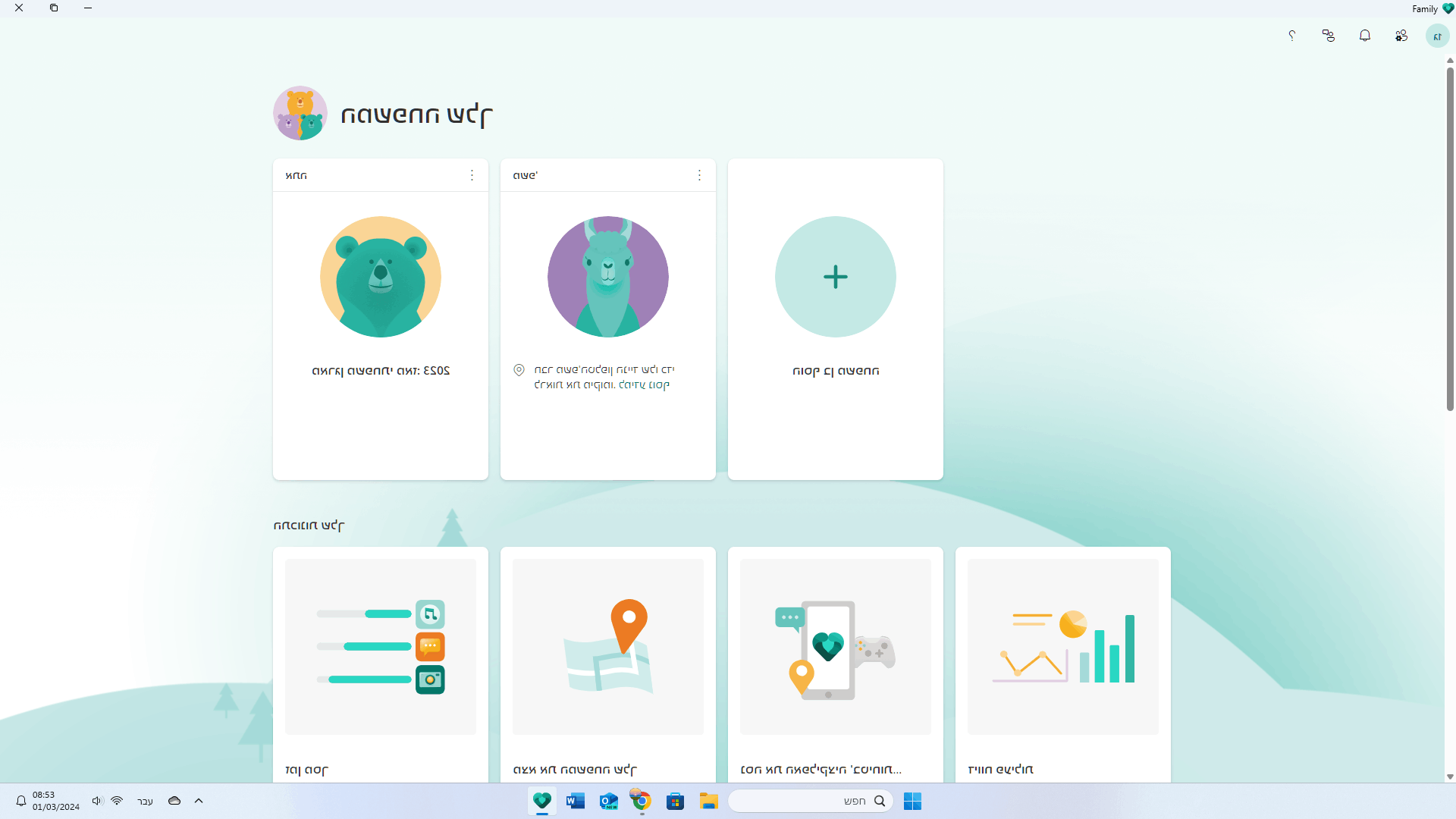Open Outlook from the taskbar
This screenshot has height=819, width=1456.
(x=608, y=801)
